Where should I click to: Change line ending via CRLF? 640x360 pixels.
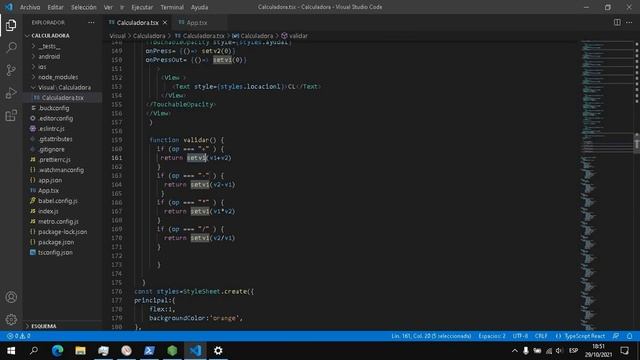[x=541, y=336]
